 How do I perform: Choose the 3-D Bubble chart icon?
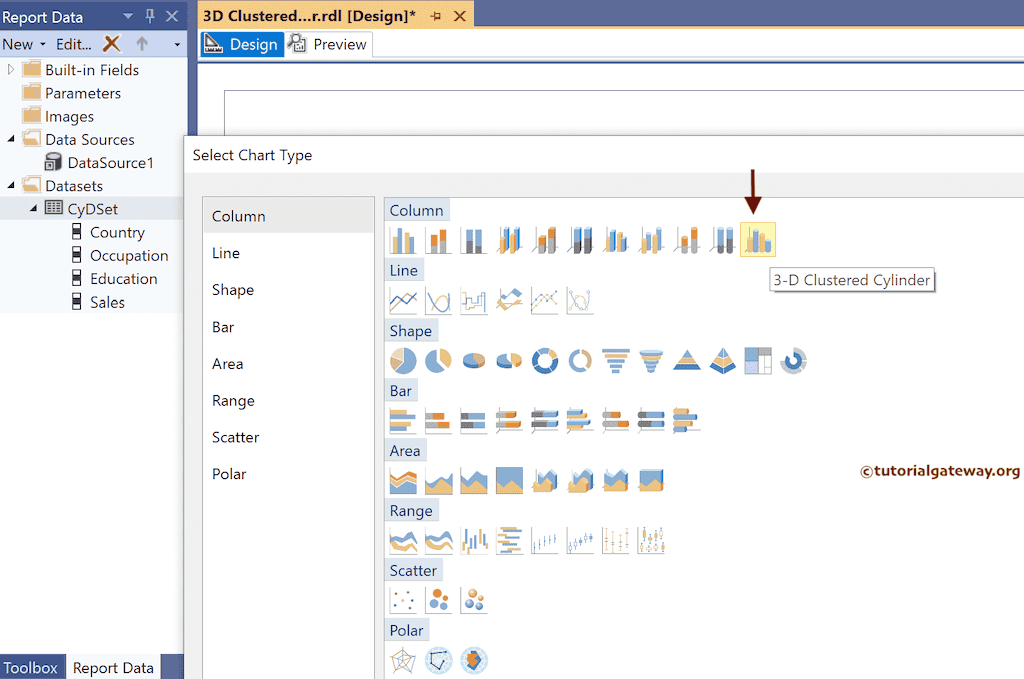pyautogui.click(x=473, y=600)
